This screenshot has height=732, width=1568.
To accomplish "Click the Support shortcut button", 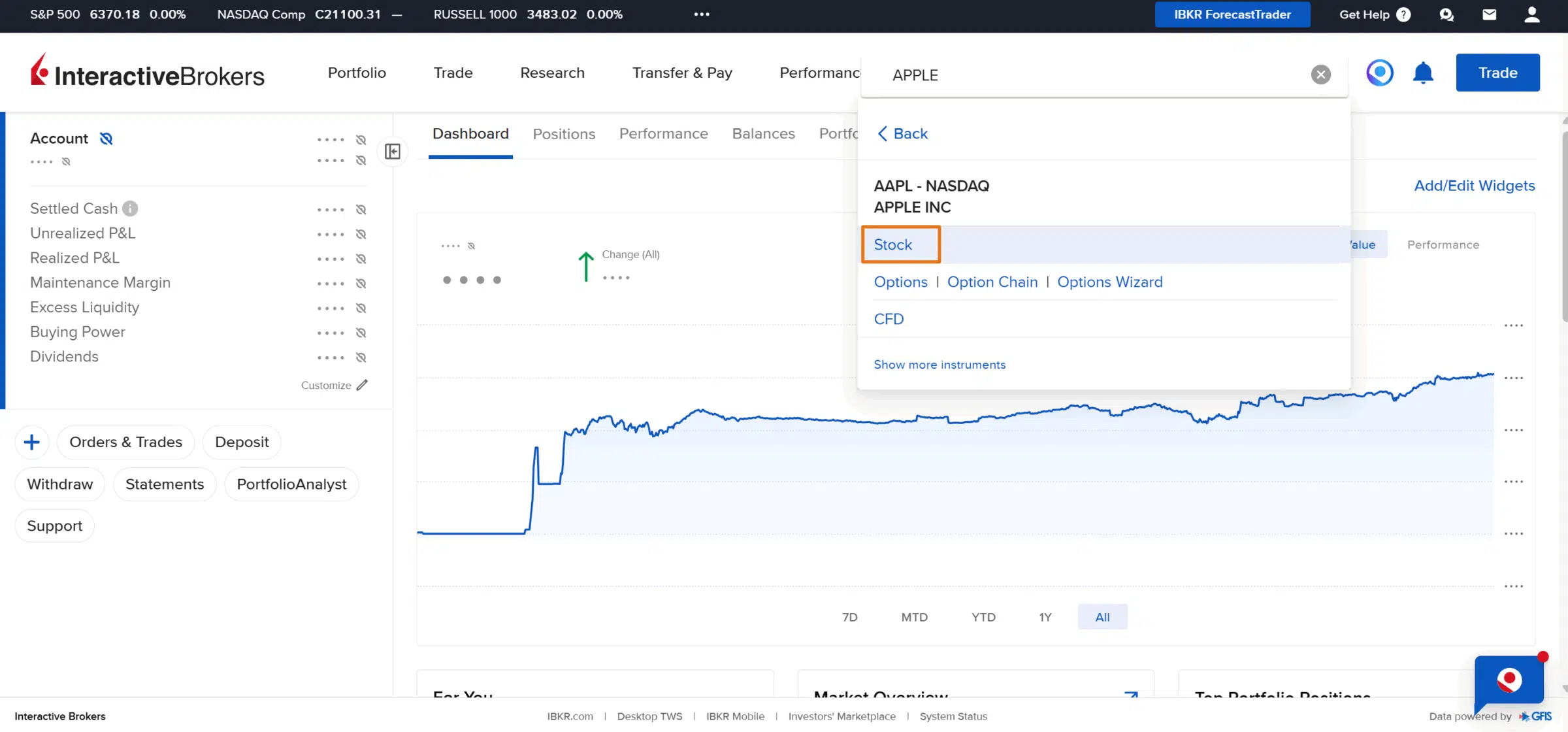I will pos(55,526).
